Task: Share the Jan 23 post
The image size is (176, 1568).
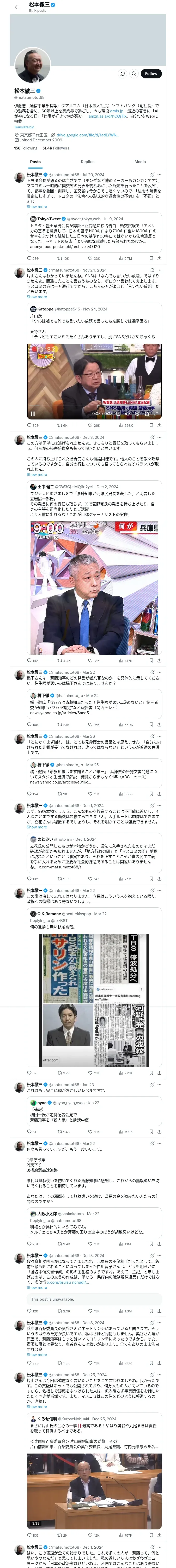Action: 160,1132
